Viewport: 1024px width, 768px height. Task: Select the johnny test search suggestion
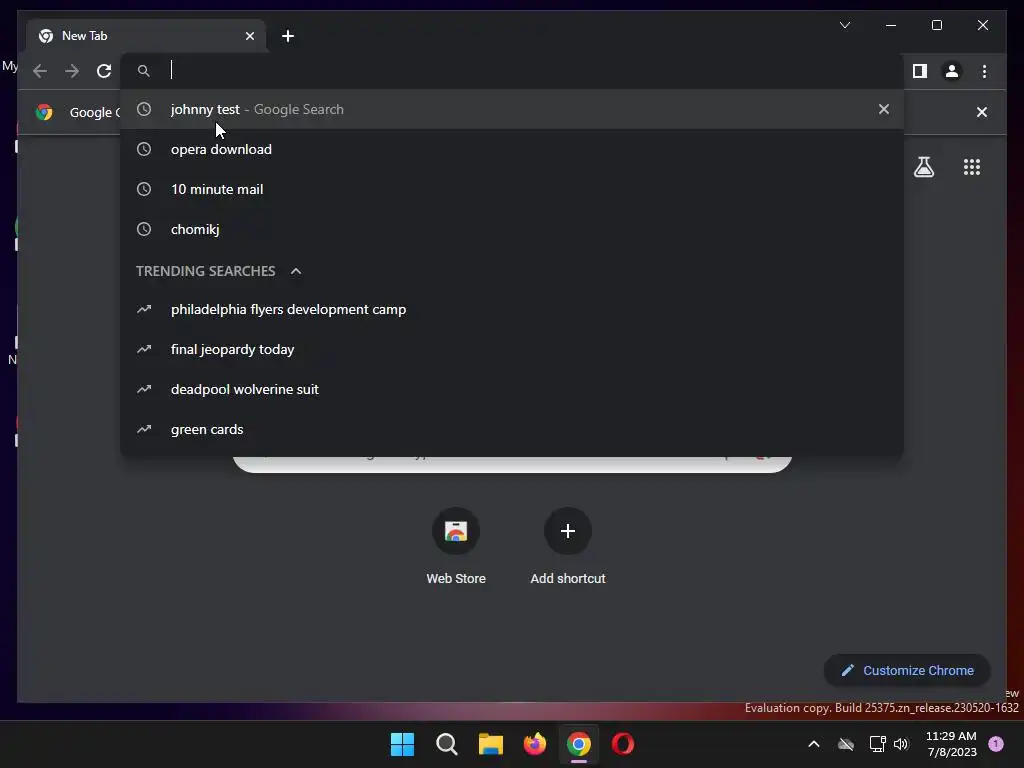pyautogui.click(x=512, y=109)
